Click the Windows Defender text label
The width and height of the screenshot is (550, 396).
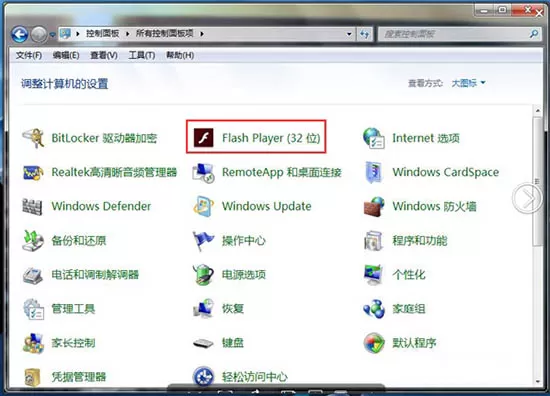click(x=101, y=206)
